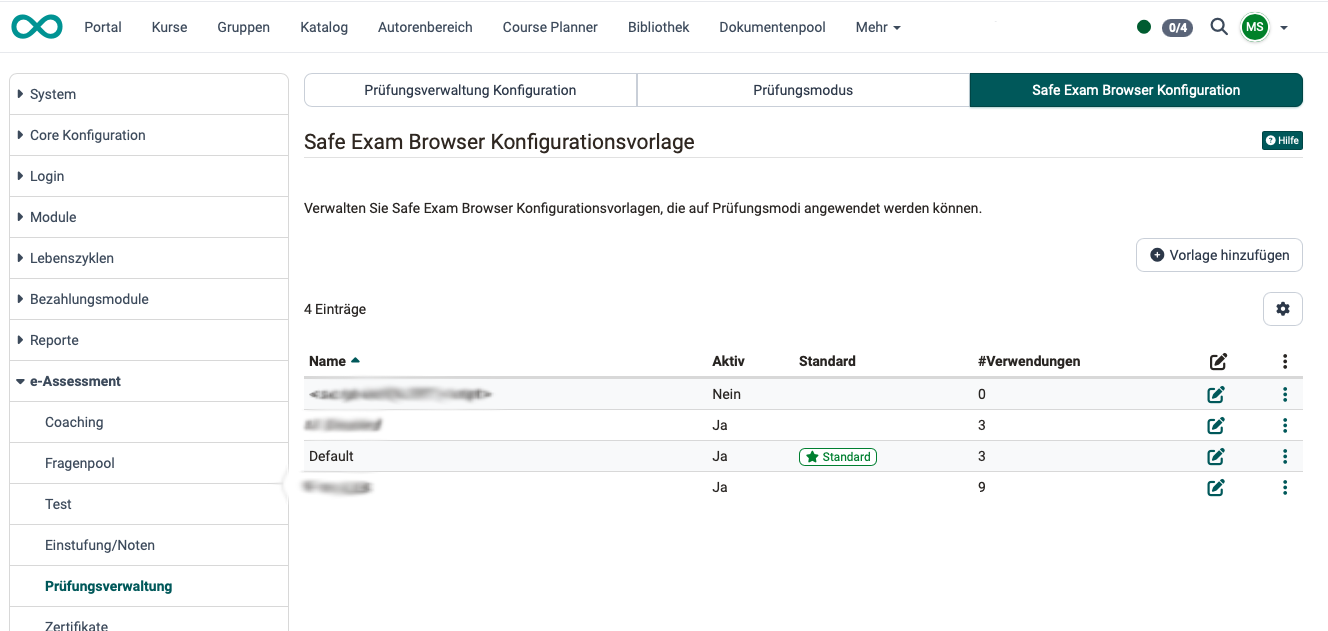
Task: Open three-dot actions for the Default row
Action: click(x=1285, y=456)
